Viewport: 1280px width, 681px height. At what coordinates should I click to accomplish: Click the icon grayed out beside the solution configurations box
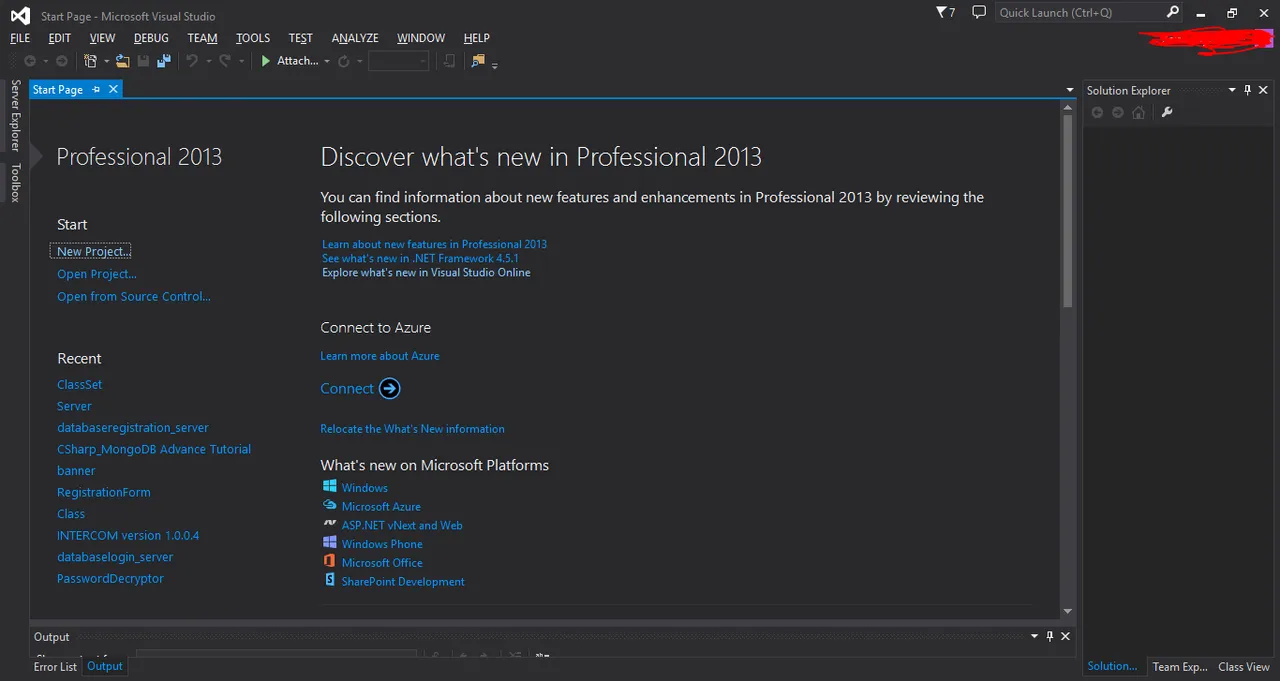coord(450,61)
